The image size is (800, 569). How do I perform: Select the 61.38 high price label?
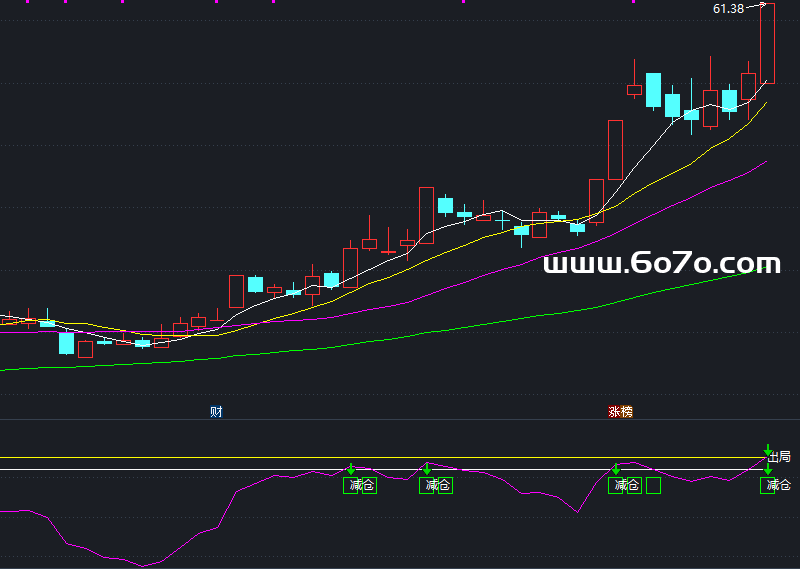(728, 9)
